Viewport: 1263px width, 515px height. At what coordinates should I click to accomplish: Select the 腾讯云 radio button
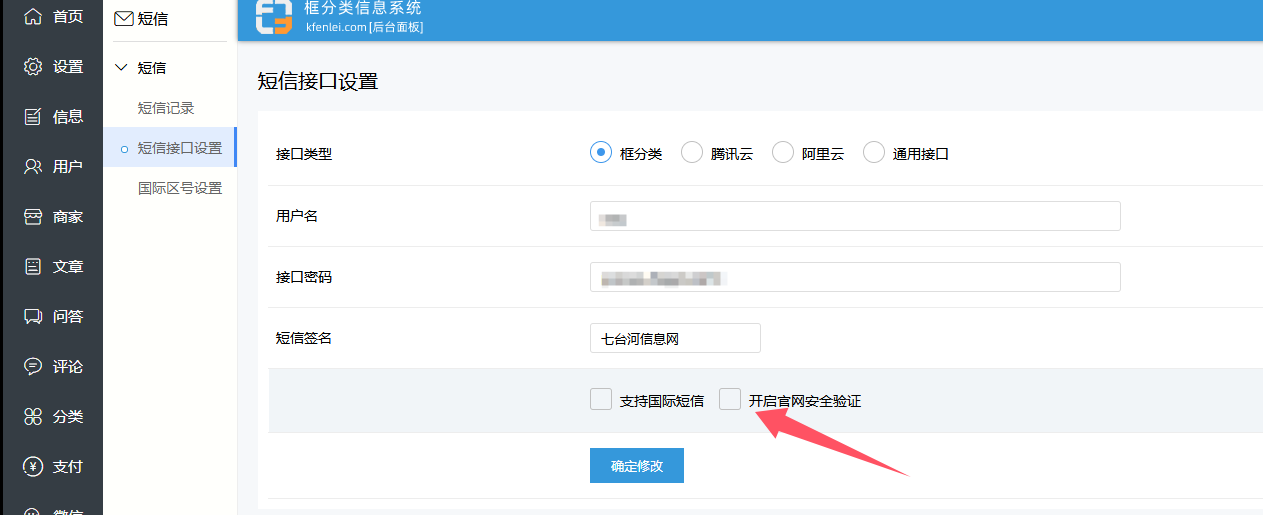692,153
